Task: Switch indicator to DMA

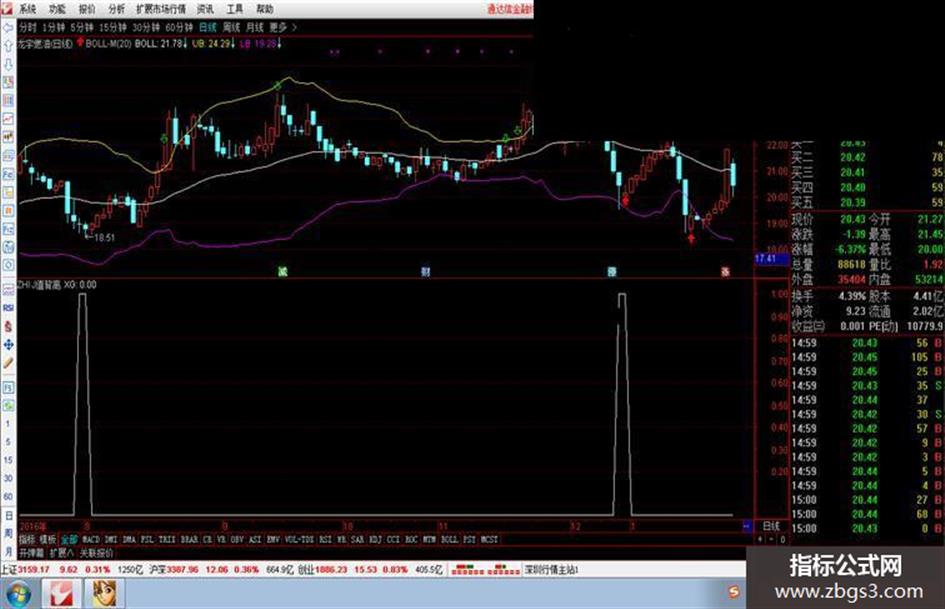Action: pyautogui.click(x=129, y=539)
